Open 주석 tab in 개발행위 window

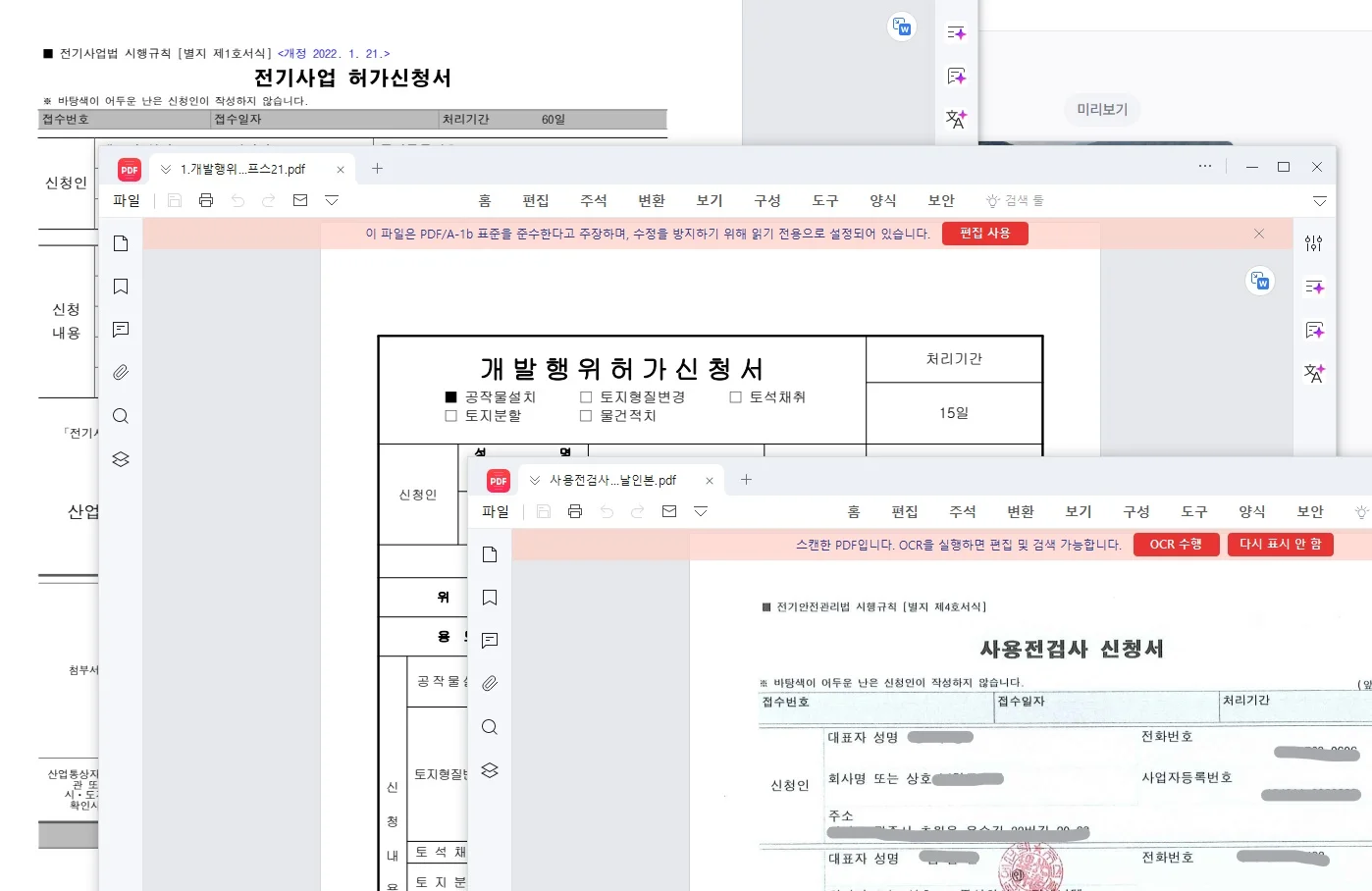[x=594, y=200]
